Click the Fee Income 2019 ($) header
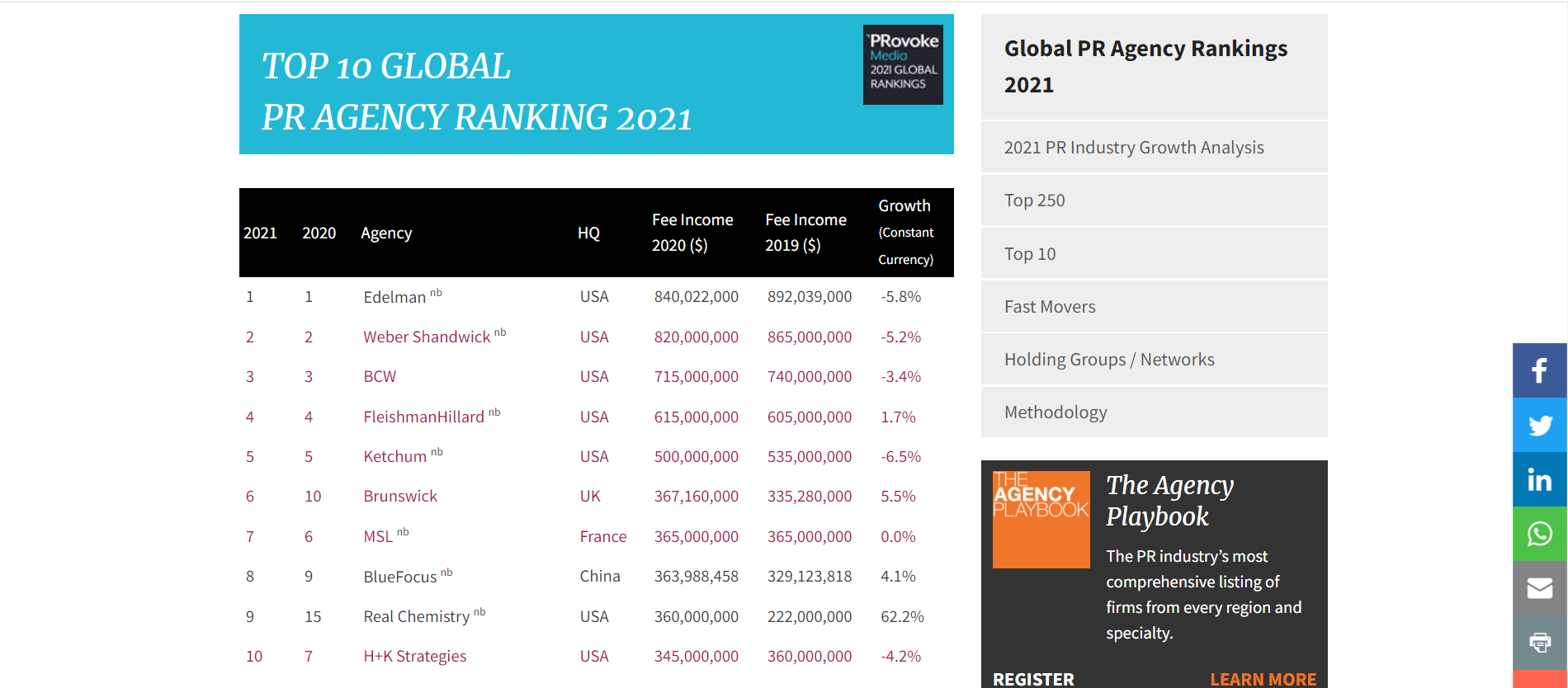Image resolution: width=1568 pixels, height=688 pixels. coord(805,233)
